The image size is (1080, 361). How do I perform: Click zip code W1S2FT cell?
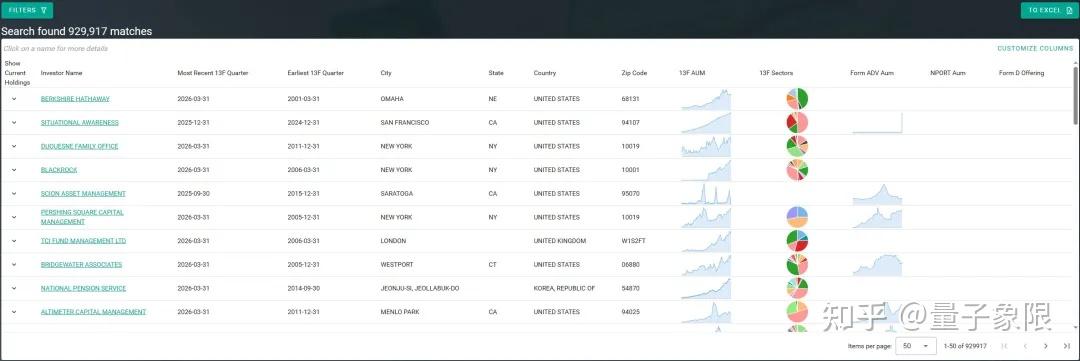pyautogui.click(x=633, y=241)
